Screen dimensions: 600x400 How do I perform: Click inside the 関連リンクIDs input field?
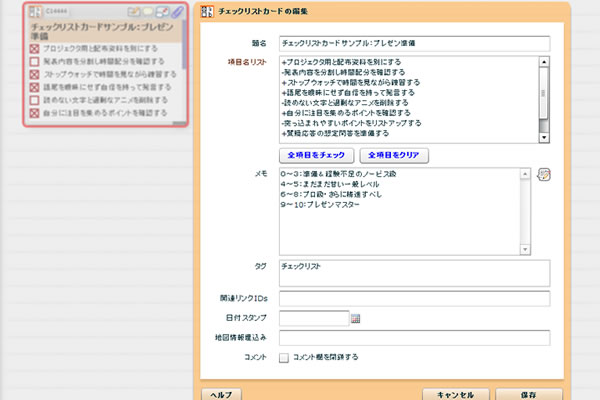pyautogui.click(x=414, y=299)
